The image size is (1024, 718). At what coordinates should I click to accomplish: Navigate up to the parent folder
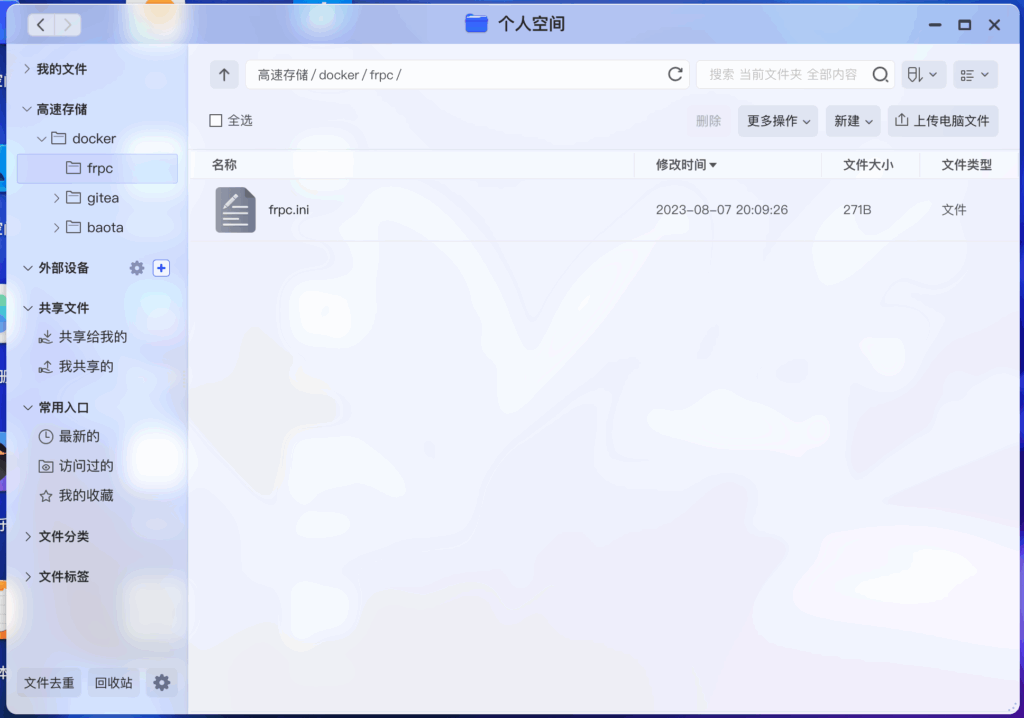pyautogui.click(x=223, y=74)
